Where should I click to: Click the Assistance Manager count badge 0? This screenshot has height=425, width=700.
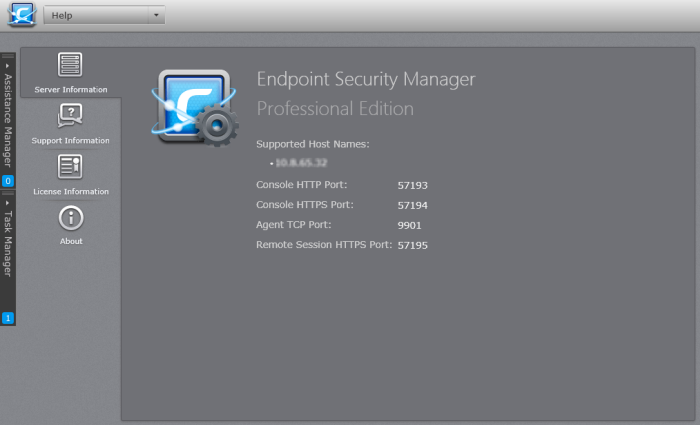point(8,181)
